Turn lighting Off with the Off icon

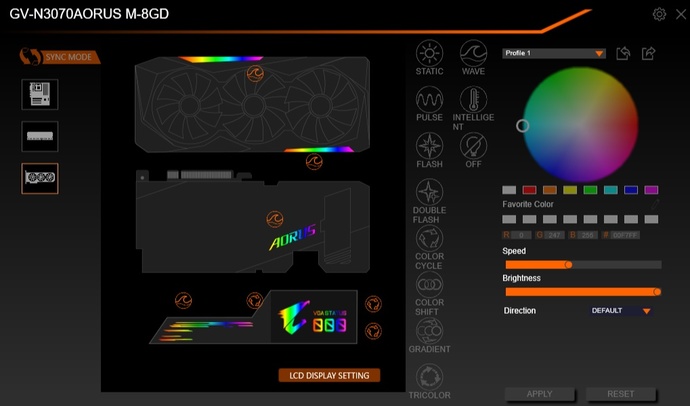click(473, 146)
